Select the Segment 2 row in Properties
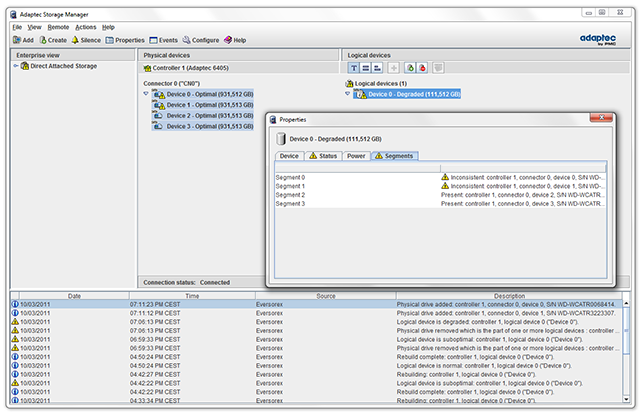This screenshot has width=640, height=414. [x=440, y=195]
